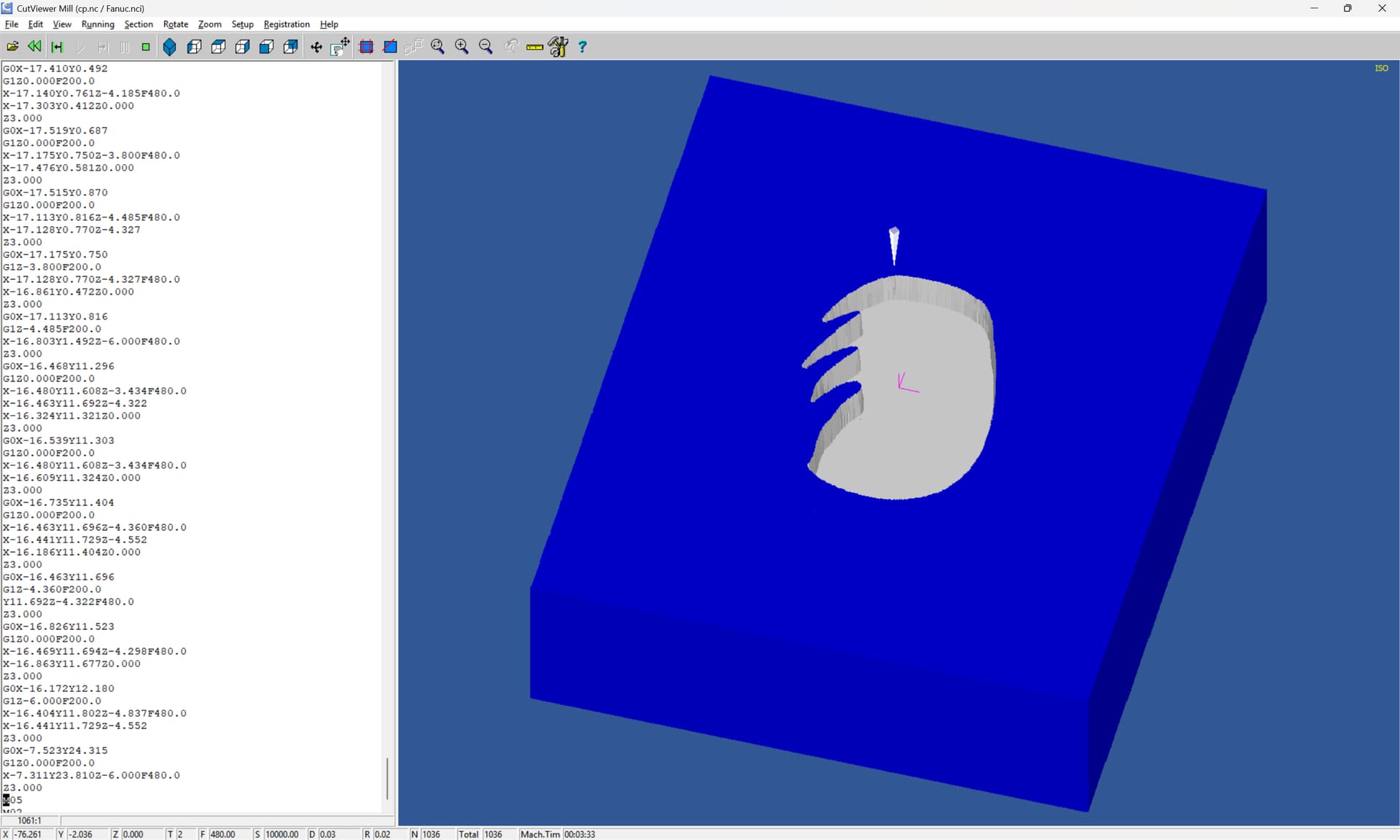The width and height of the screenshot is (1400, 840).
Task: Click the greyed-out icon left of the ruler
Action: click(x=511, y=47)
